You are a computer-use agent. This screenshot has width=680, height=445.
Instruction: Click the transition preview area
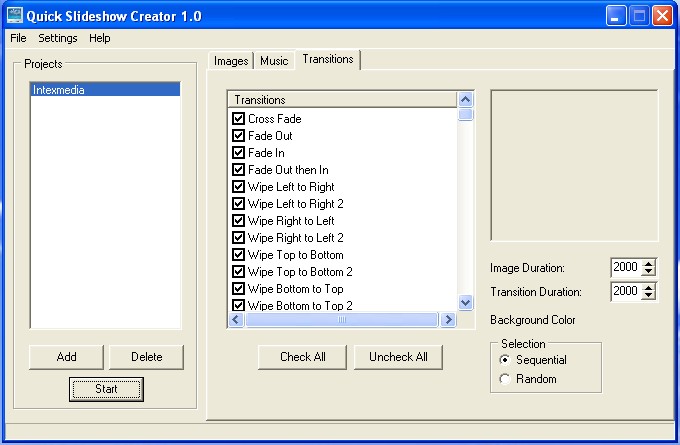point(574,165)
